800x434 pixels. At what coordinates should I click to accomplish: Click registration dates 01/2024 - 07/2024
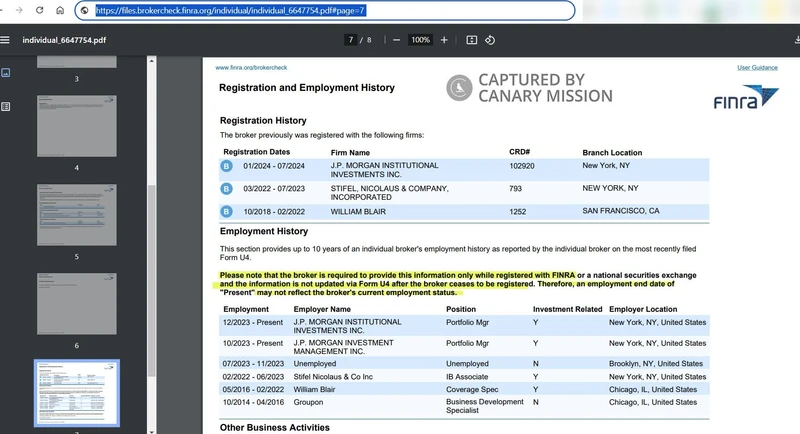coord(274,166)
